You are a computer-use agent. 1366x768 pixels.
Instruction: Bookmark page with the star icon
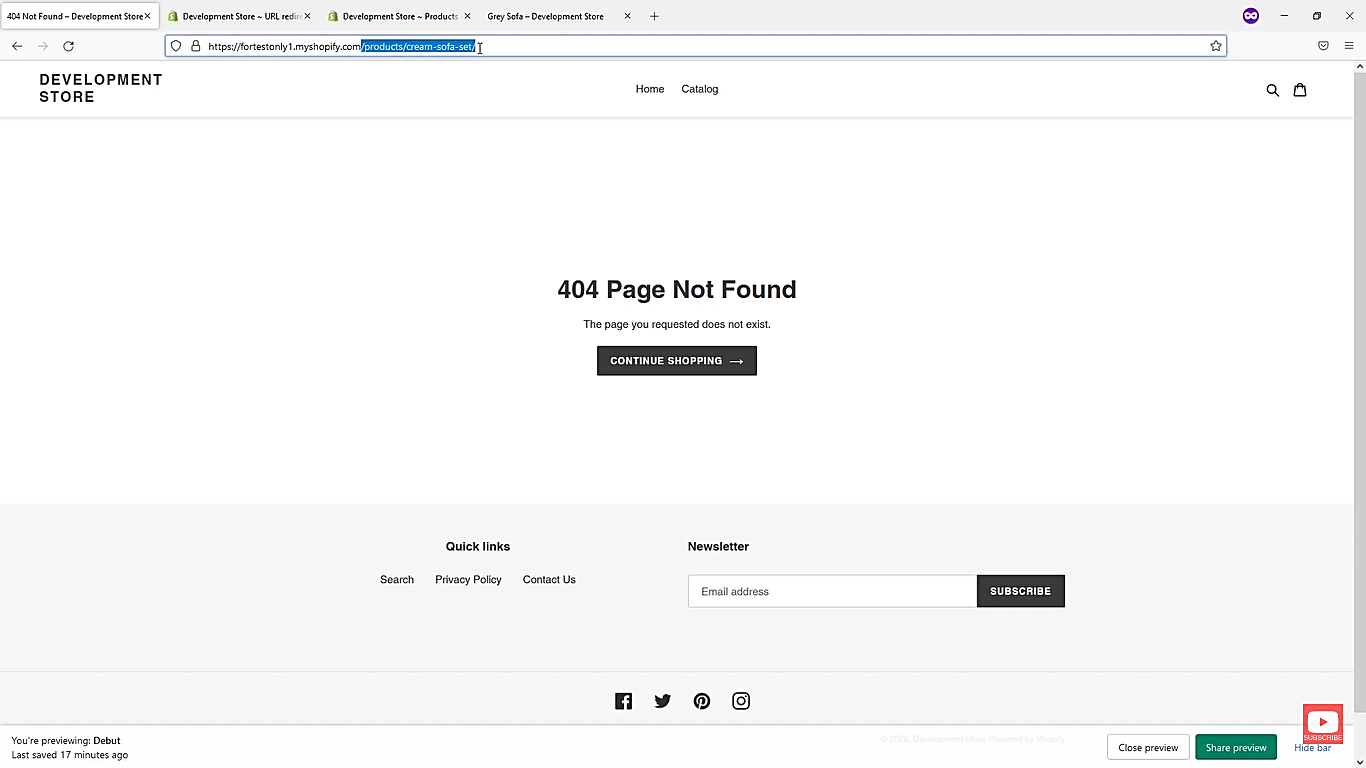point(1216,46)
